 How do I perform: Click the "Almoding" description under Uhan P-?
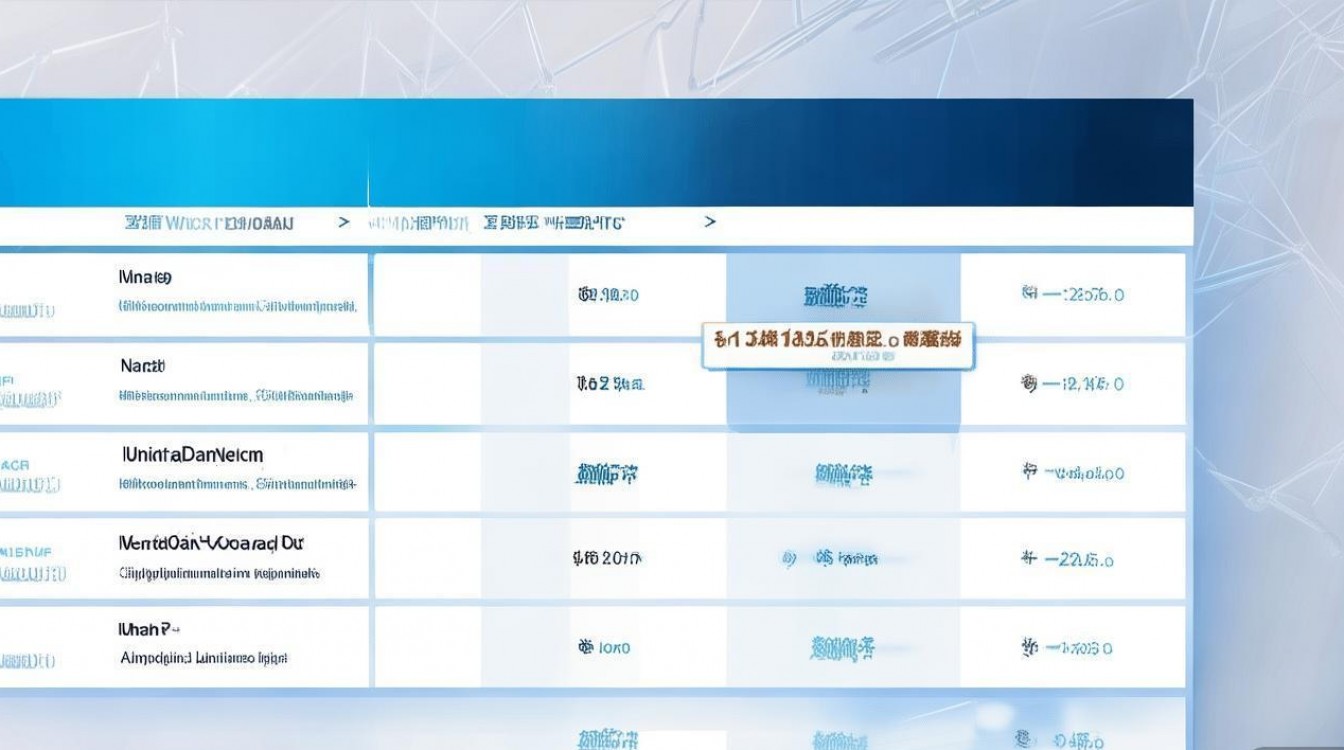(204, 658)
